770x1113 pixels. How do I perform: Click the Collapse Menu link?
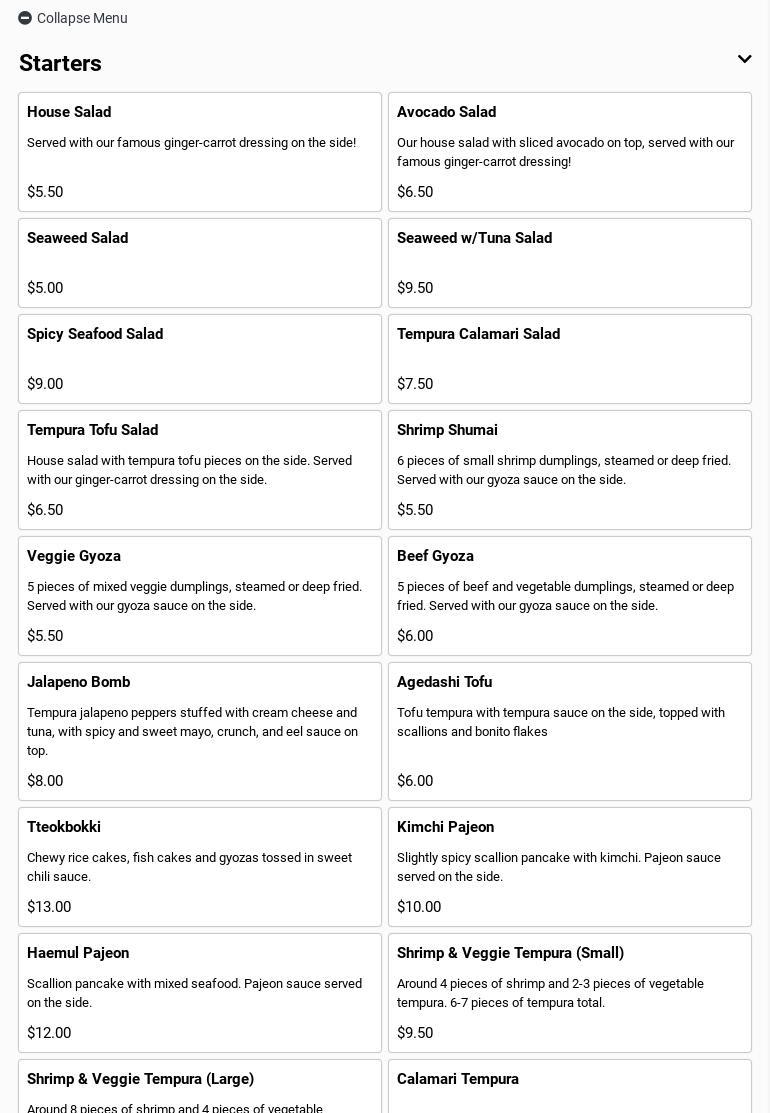pyautogui.click(x=82, y=18)
